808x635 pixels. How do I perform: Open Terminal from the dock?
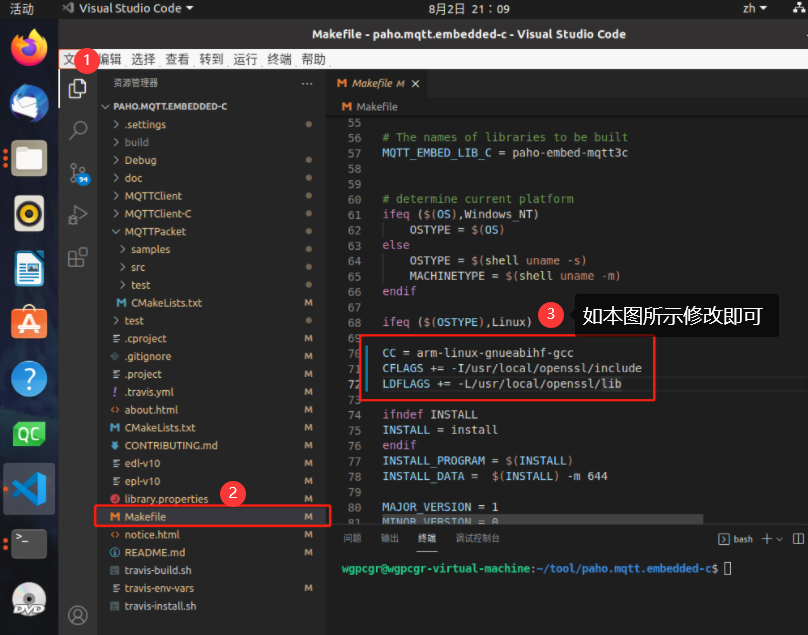pyautogui.click(x=29, y=543)
